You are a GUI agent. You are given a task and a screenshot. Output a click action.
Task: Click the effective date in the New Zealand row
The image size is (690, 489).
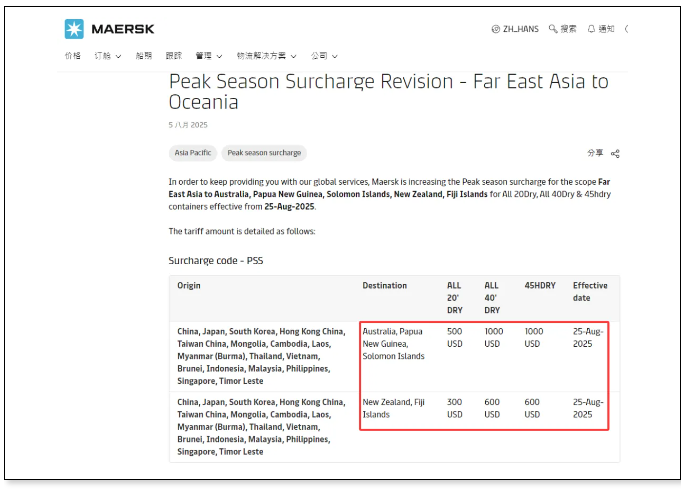(588, 408)
